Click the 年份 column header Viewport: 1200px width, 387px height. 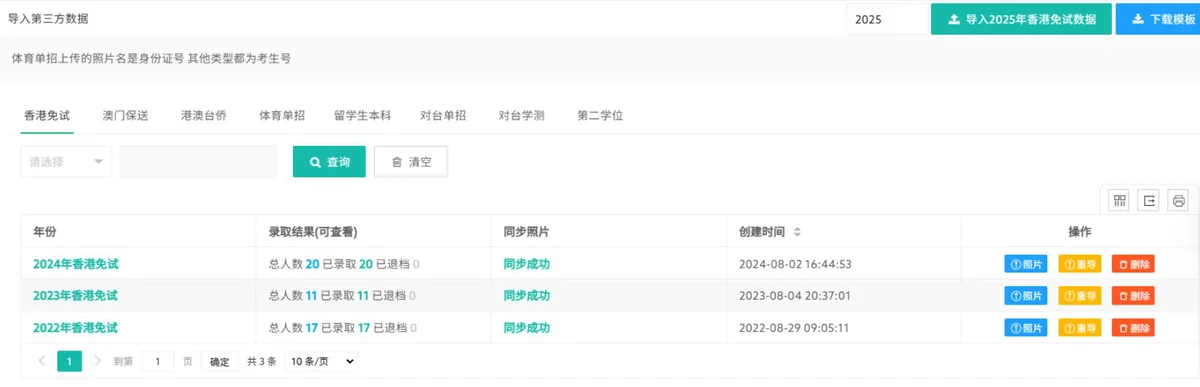(45, 232)
